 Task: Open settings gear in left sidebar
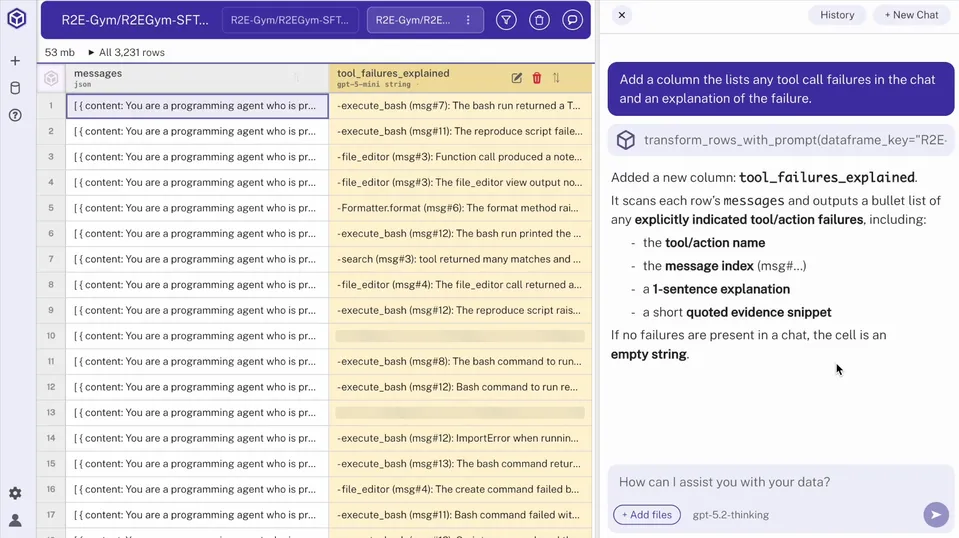click(x=15, y=493)
